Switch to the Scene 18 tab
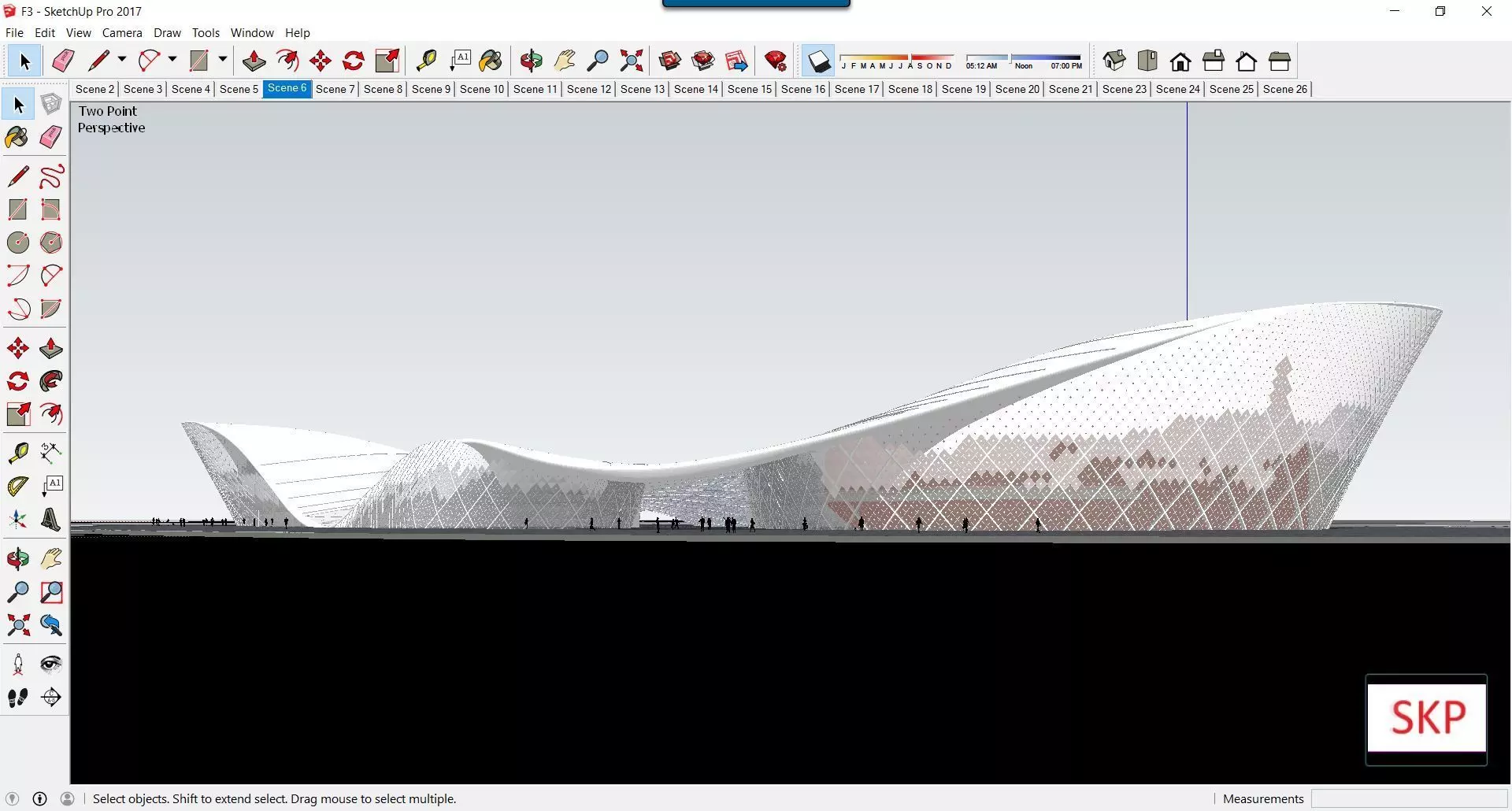Viewport: 1512px width, 811px height. pos(910,89)
